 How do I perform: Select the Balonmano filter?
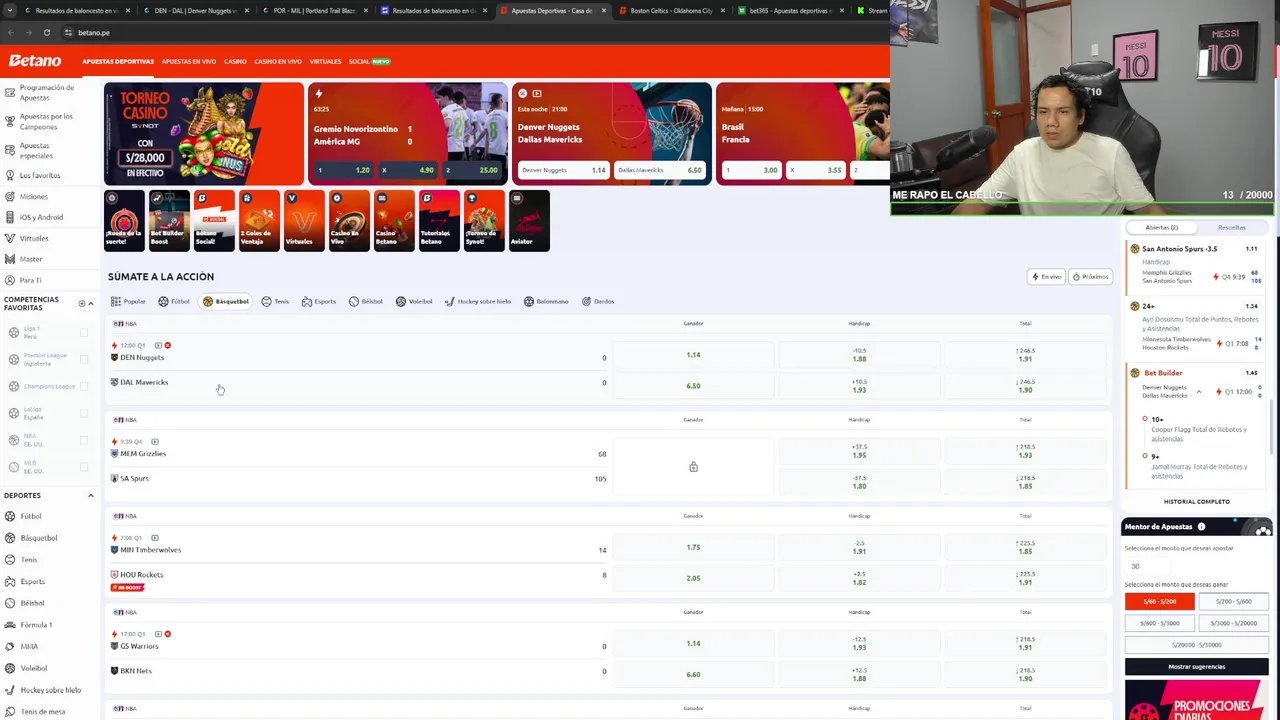(546, 301)
